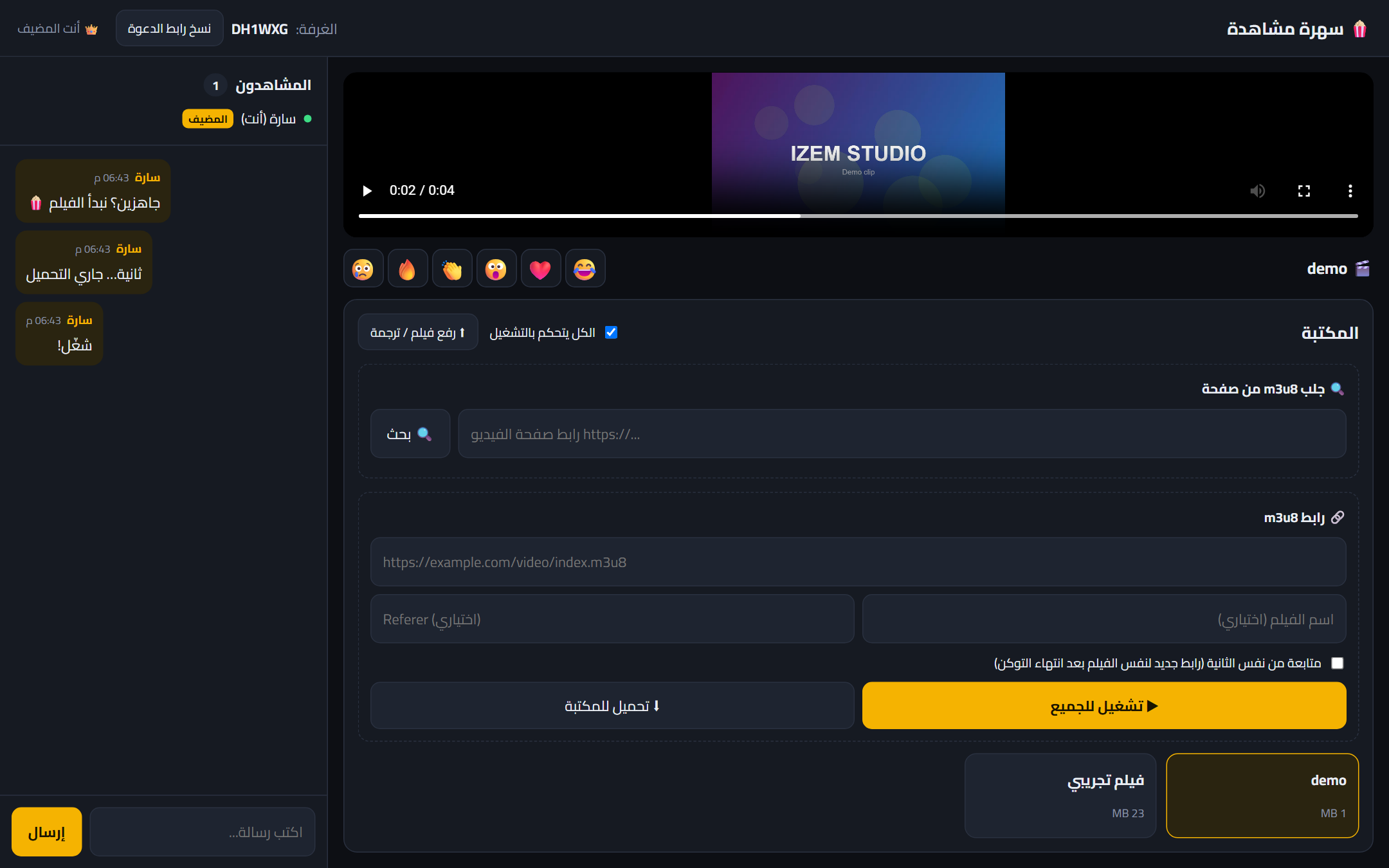Focus the chat message input 'اكتب رسالة'
1389x868 pixels.
(x=203, y=832)
